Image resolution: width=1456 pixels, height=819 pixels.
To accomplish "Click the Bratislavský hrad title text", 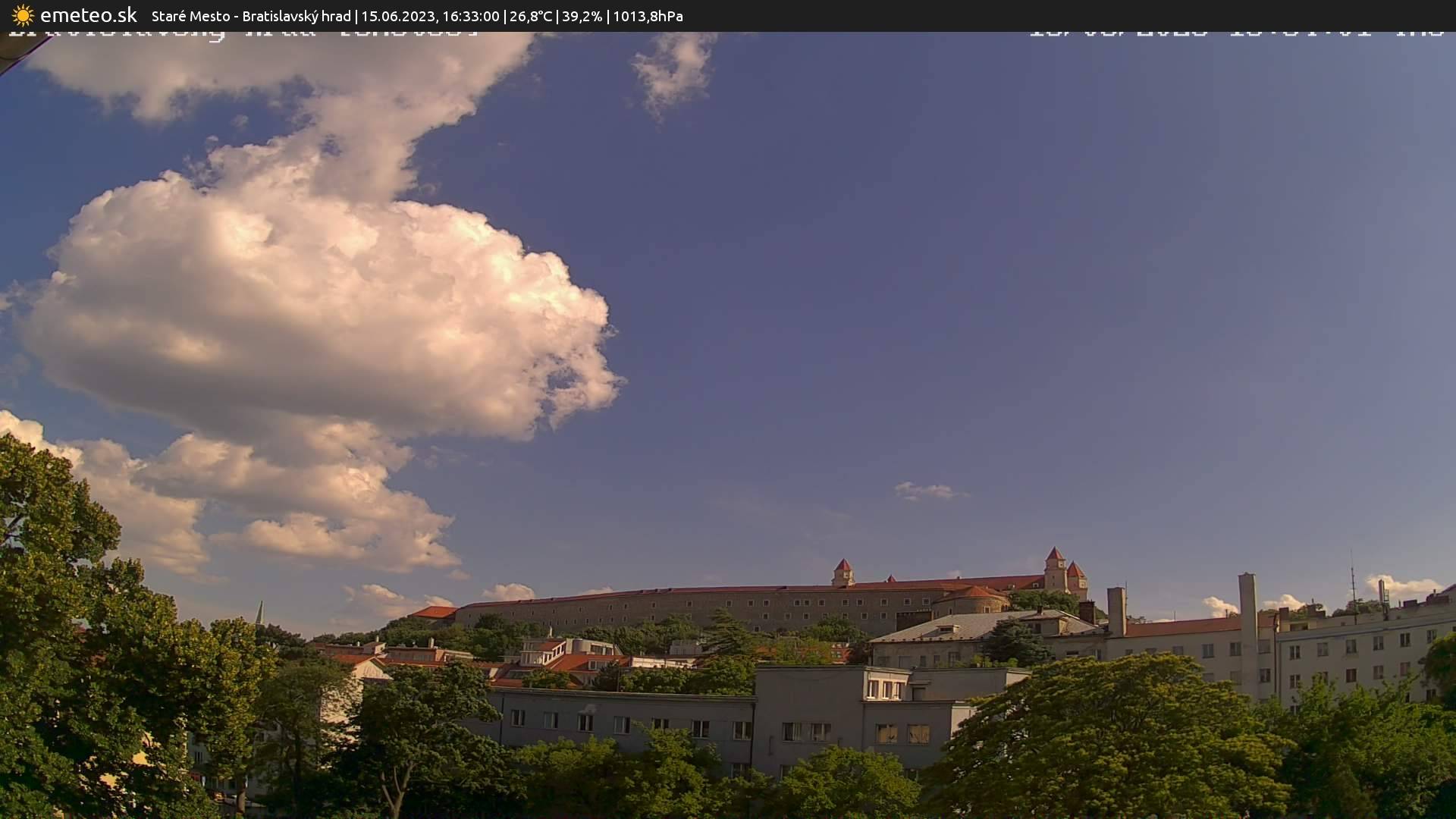I will click(x=297, y=15).
